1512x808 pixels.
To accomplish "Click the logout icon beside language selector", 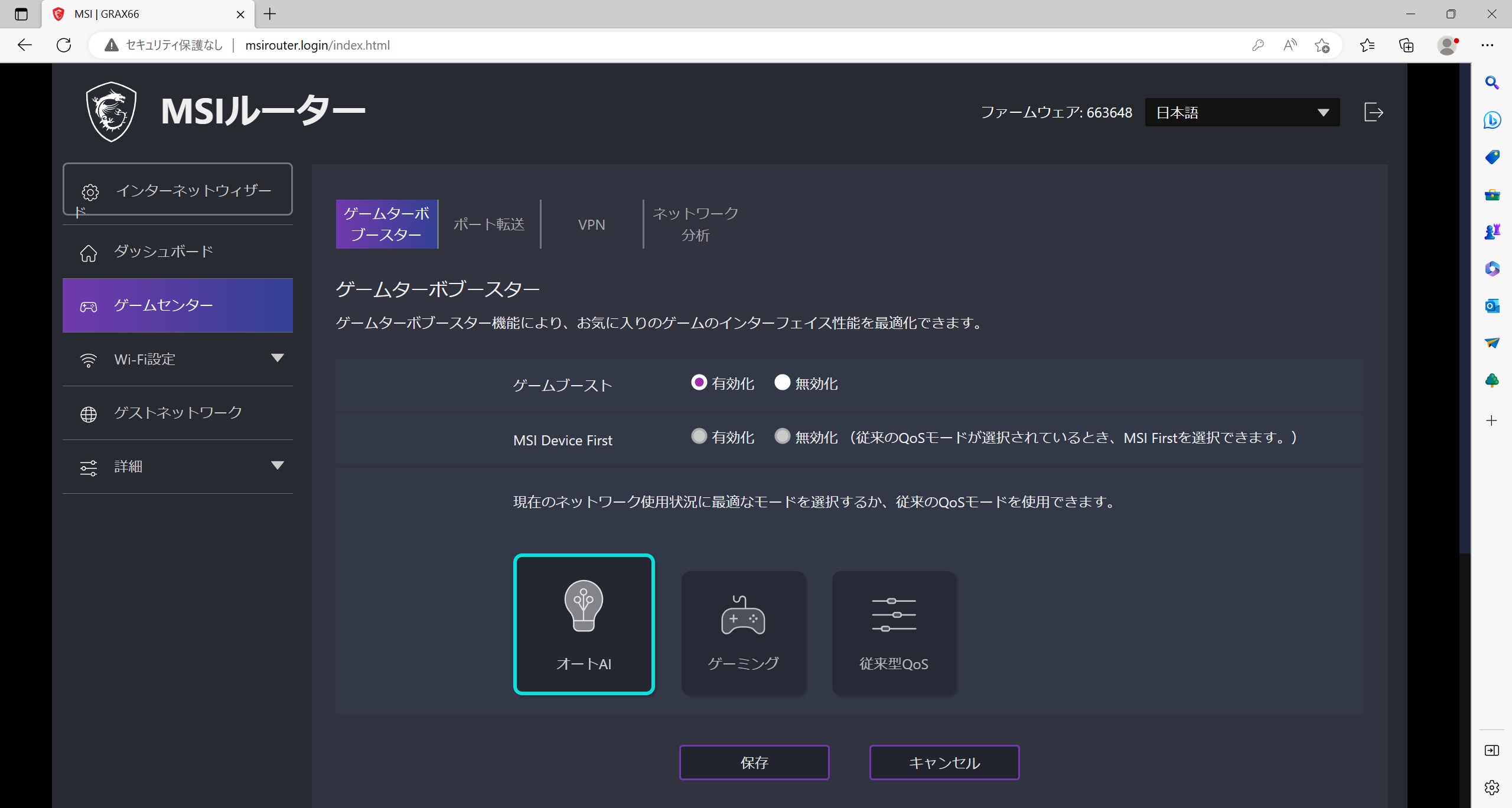I will pos(1373,112).
